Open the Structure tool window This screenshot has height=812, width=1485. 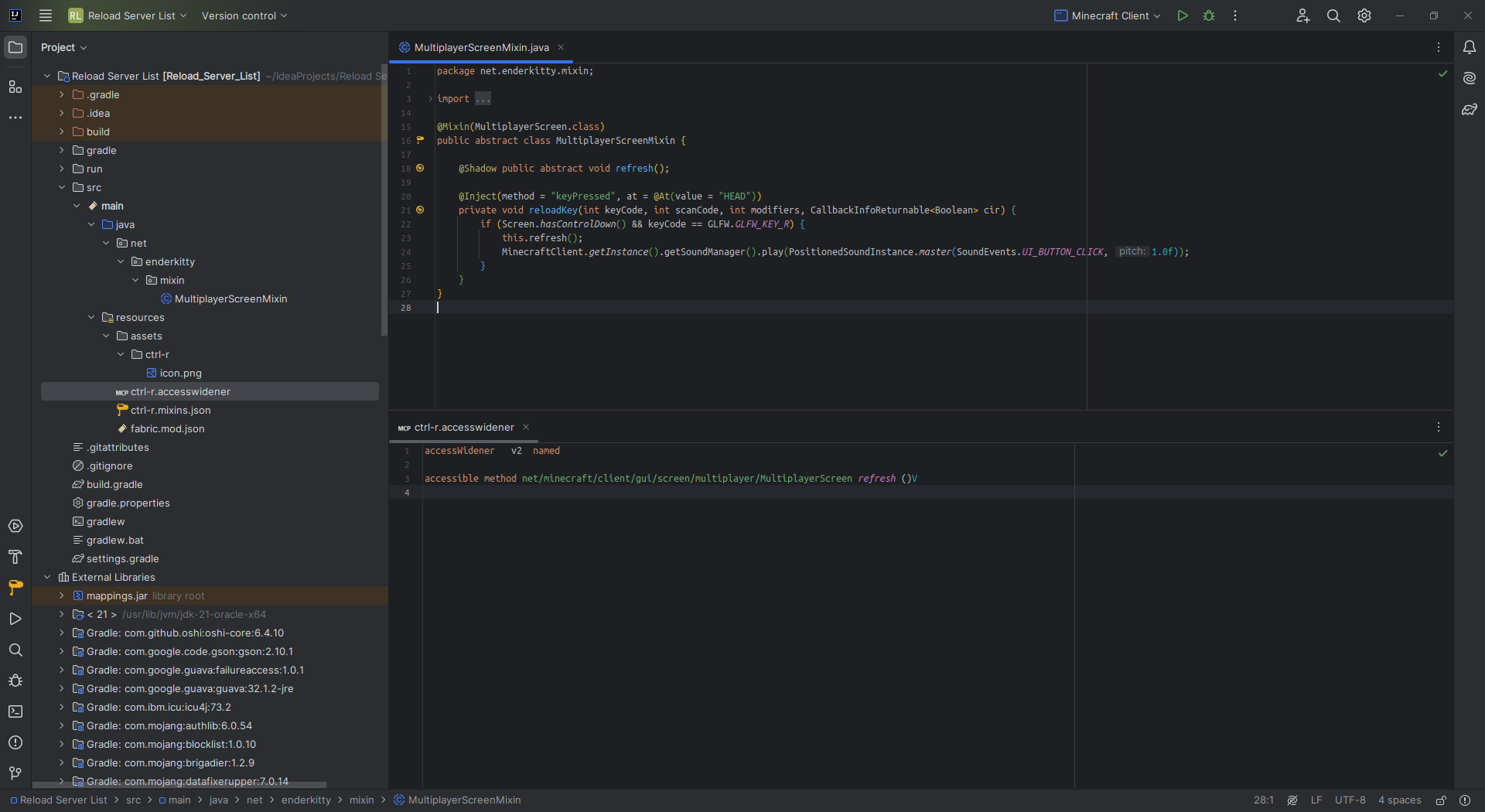[15, 87]
